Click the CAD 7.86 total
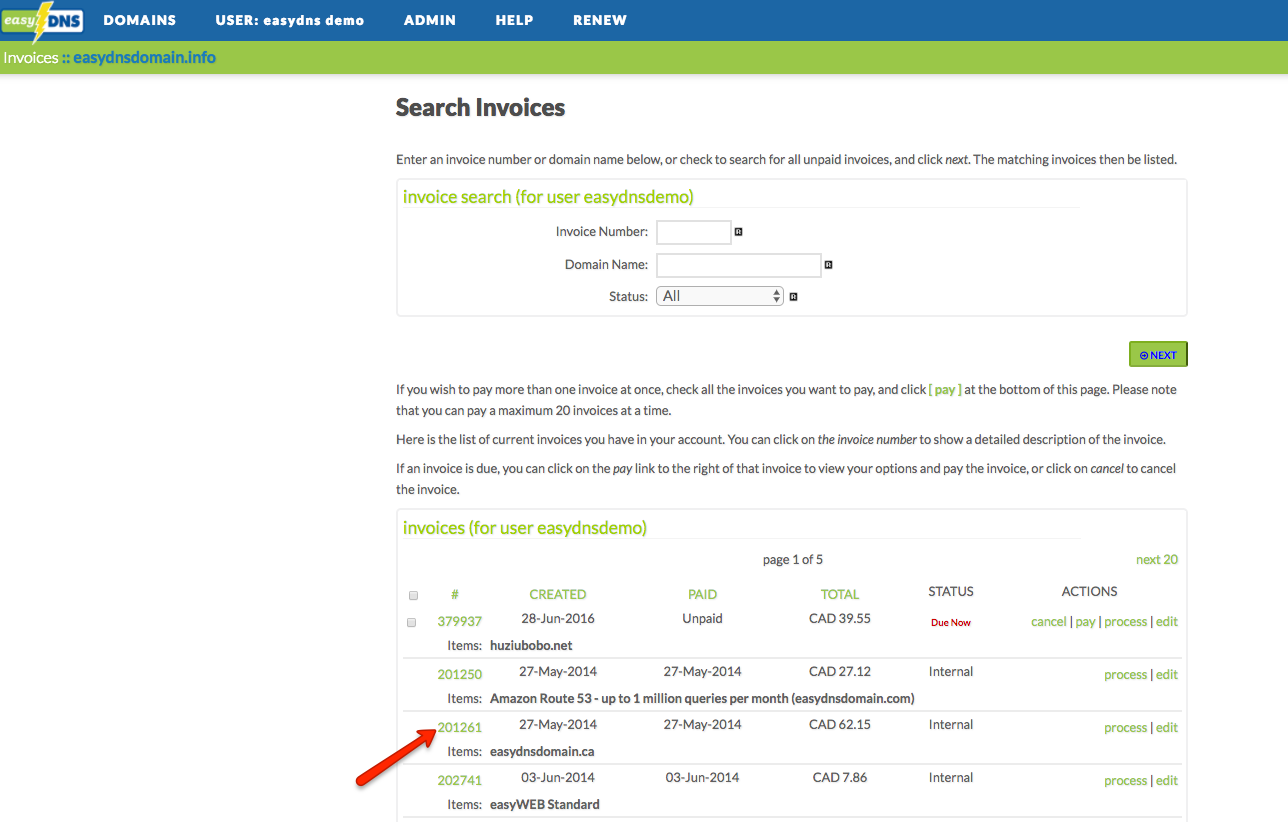The height and width of the screenshot is (822, 1288). click(840, 777)
